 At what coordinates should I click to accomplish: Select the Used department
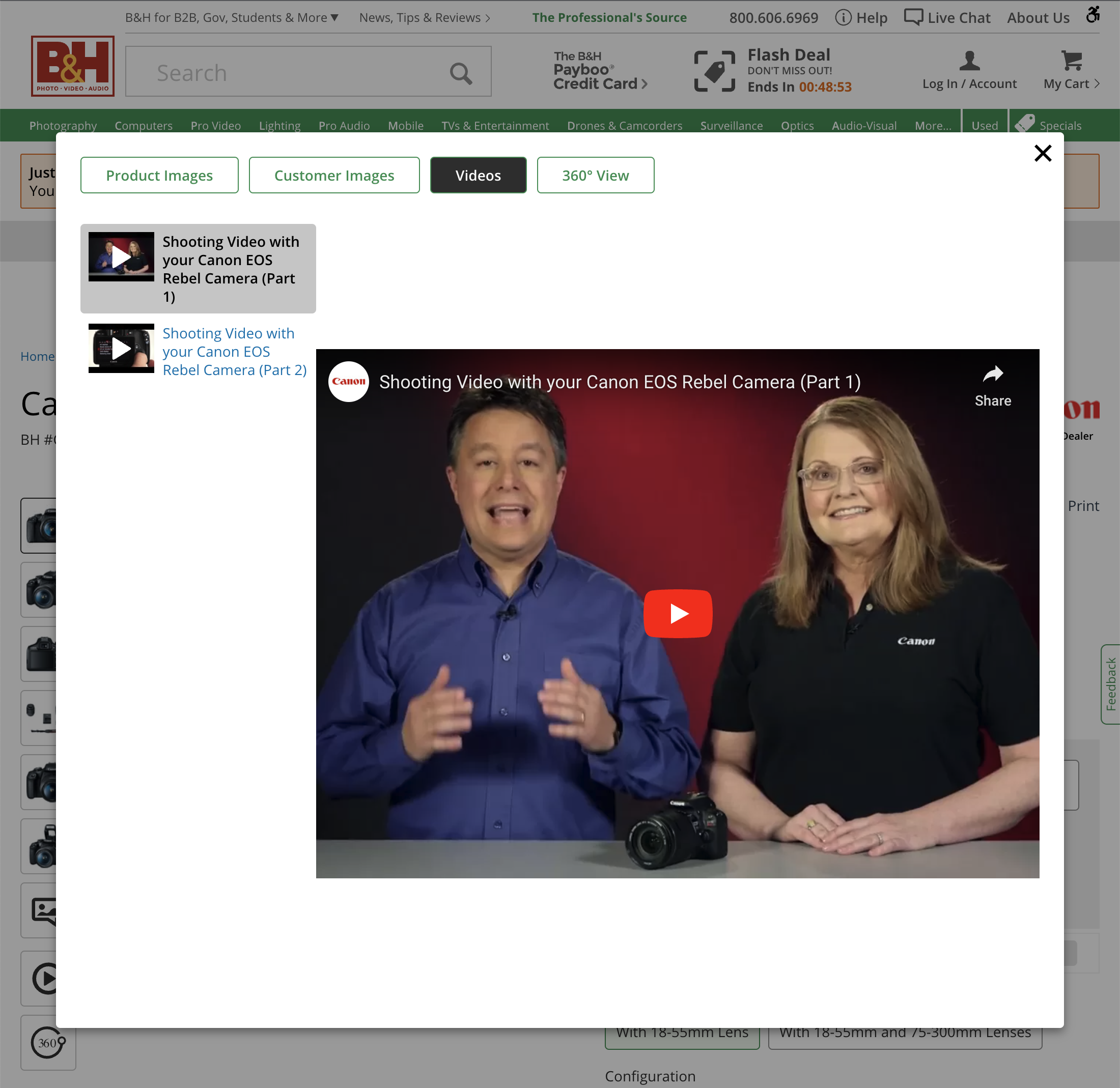(x=985, y=125)
